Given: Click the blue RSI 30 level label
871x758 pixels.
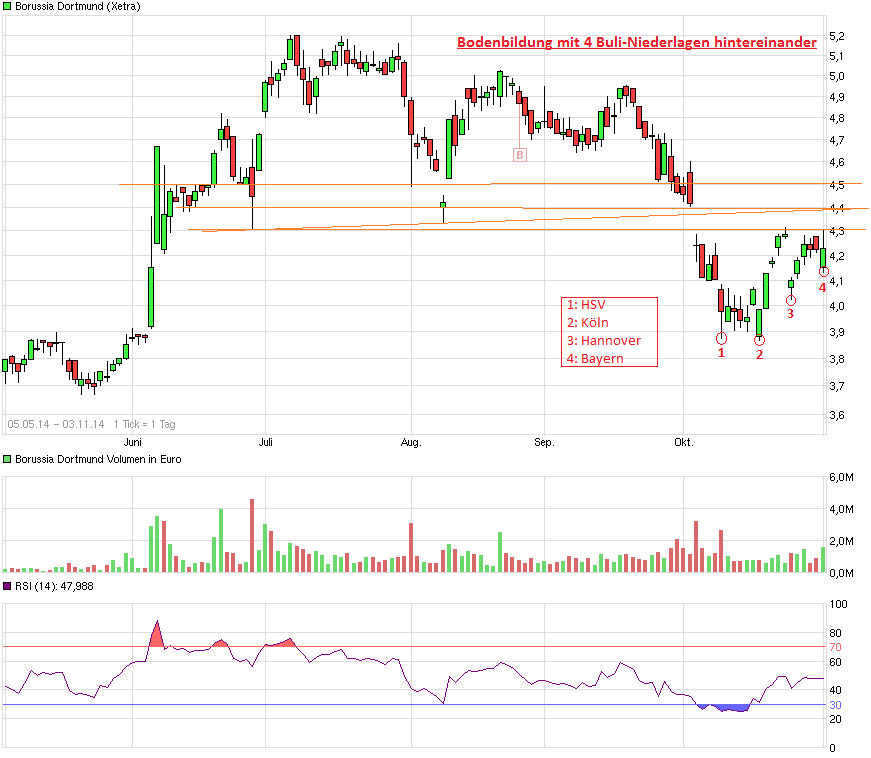Looking at the screenshot, I should click(835, 705).
